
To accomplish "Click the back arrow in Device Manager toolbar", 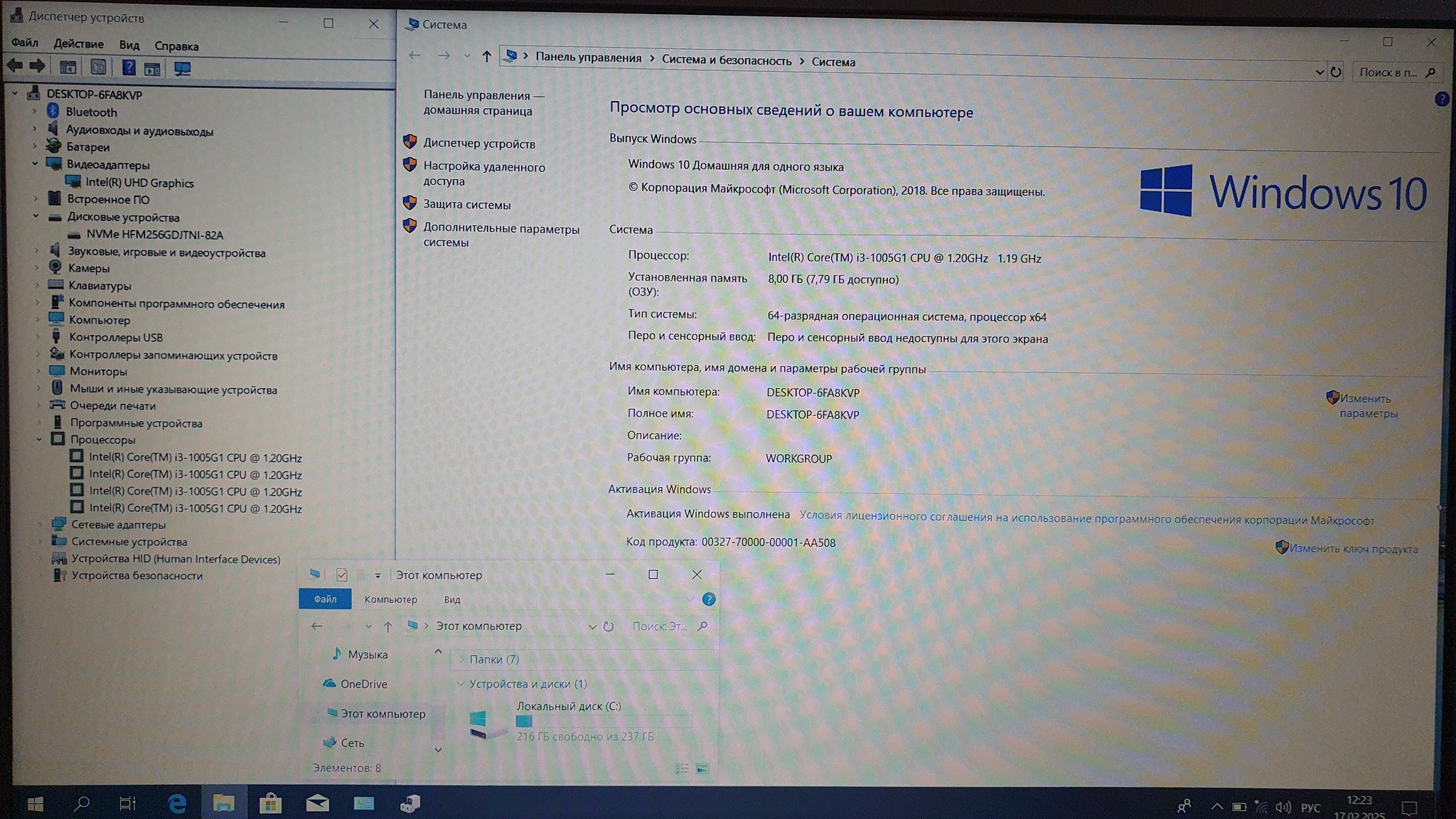I will tap(15, 66).
